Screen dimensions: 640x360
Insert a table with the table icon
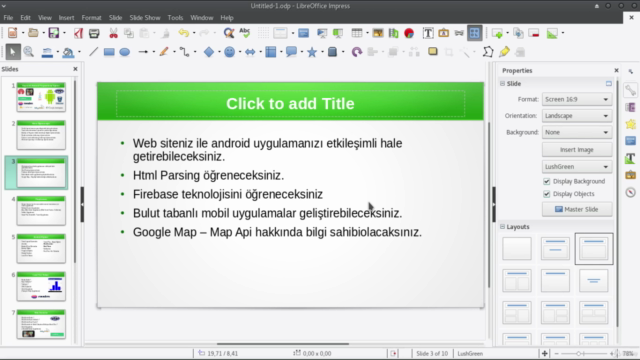(356, 33)
